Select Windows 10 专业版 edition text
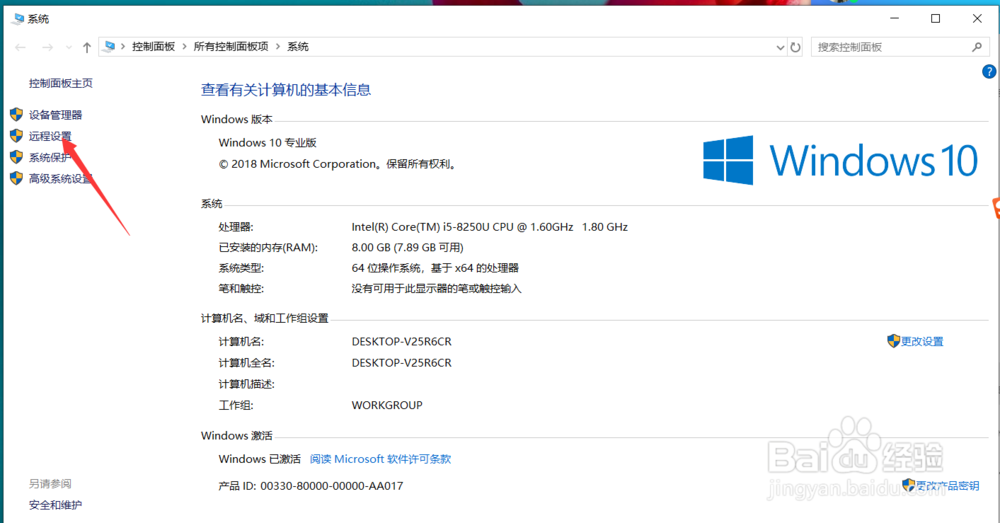Image resolution: width=1000 pixels, height=523 pixels. pos(267,143)
